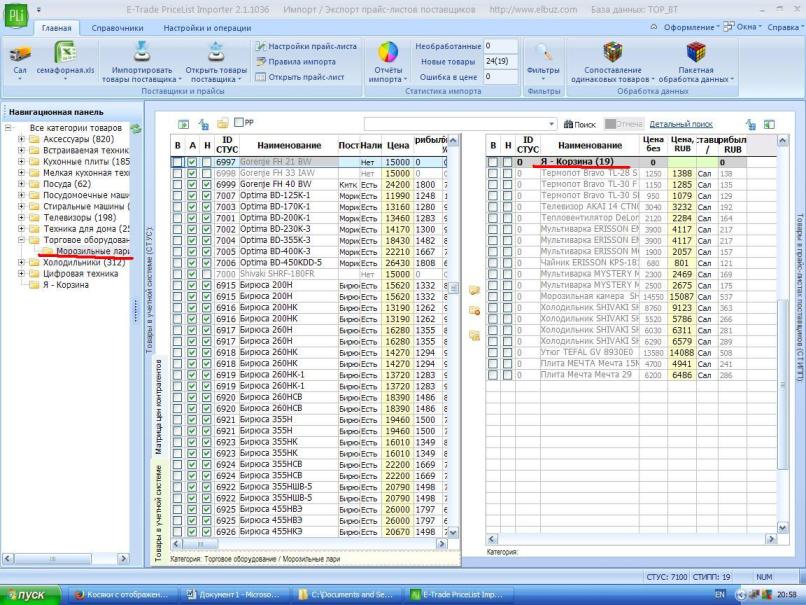
Task: Expand the Телевизоры (198) tree node
Action: [x=21, y=217]
